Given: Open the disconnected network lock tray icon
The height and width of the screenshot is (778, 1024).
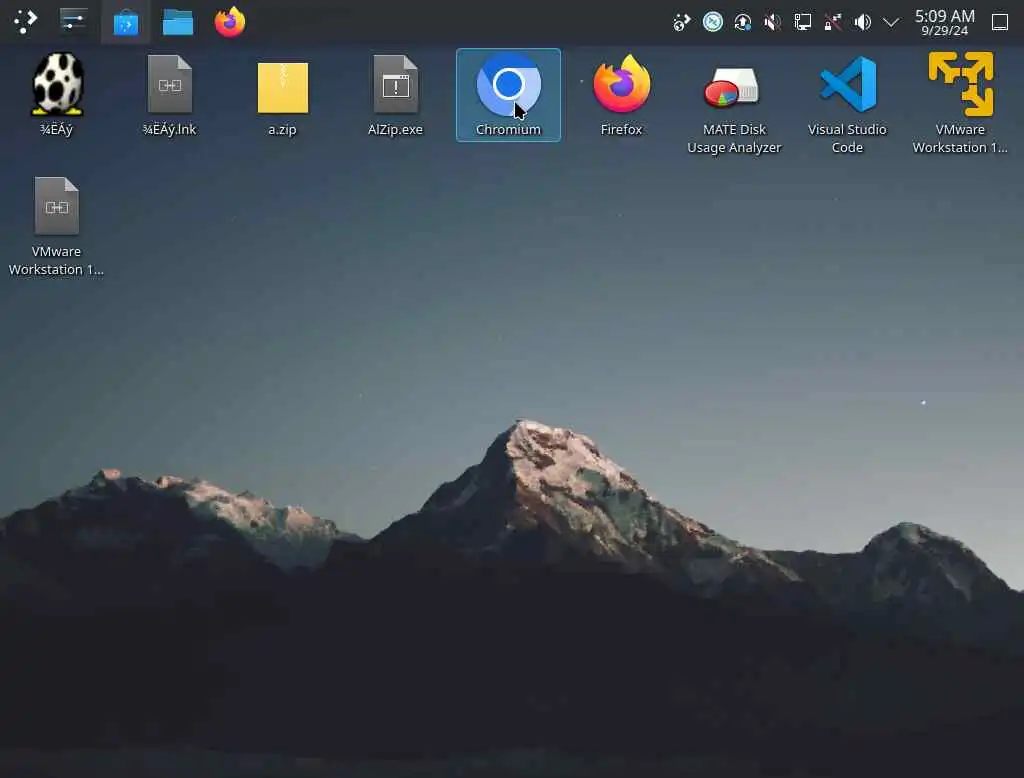Looking at the screenshot, I should point(833,23).
